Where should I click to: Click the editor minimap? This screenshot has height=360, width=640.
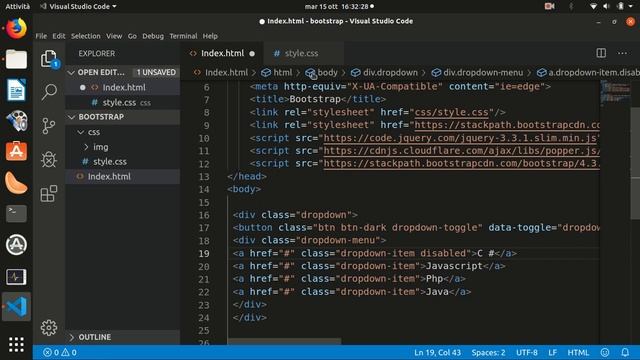pyautogui.click(x=616, y=92)
